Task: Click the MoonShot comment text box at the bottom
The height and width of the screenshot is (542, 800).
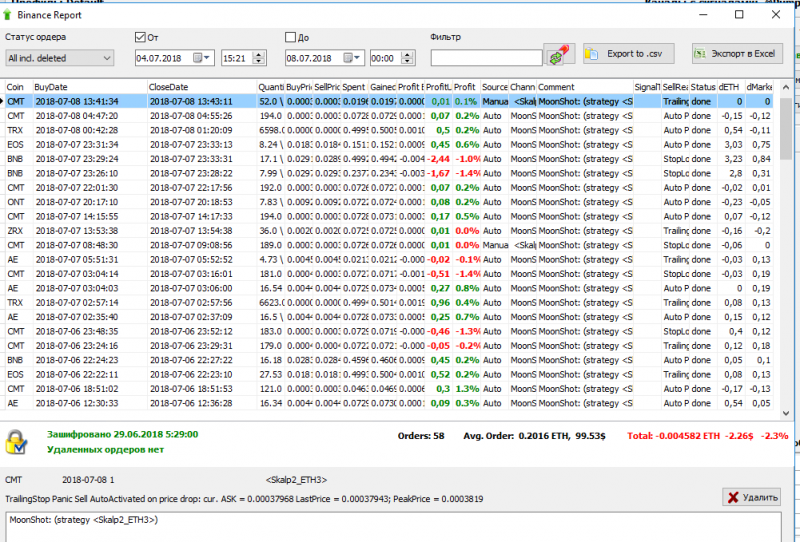Action: [393, 527]
